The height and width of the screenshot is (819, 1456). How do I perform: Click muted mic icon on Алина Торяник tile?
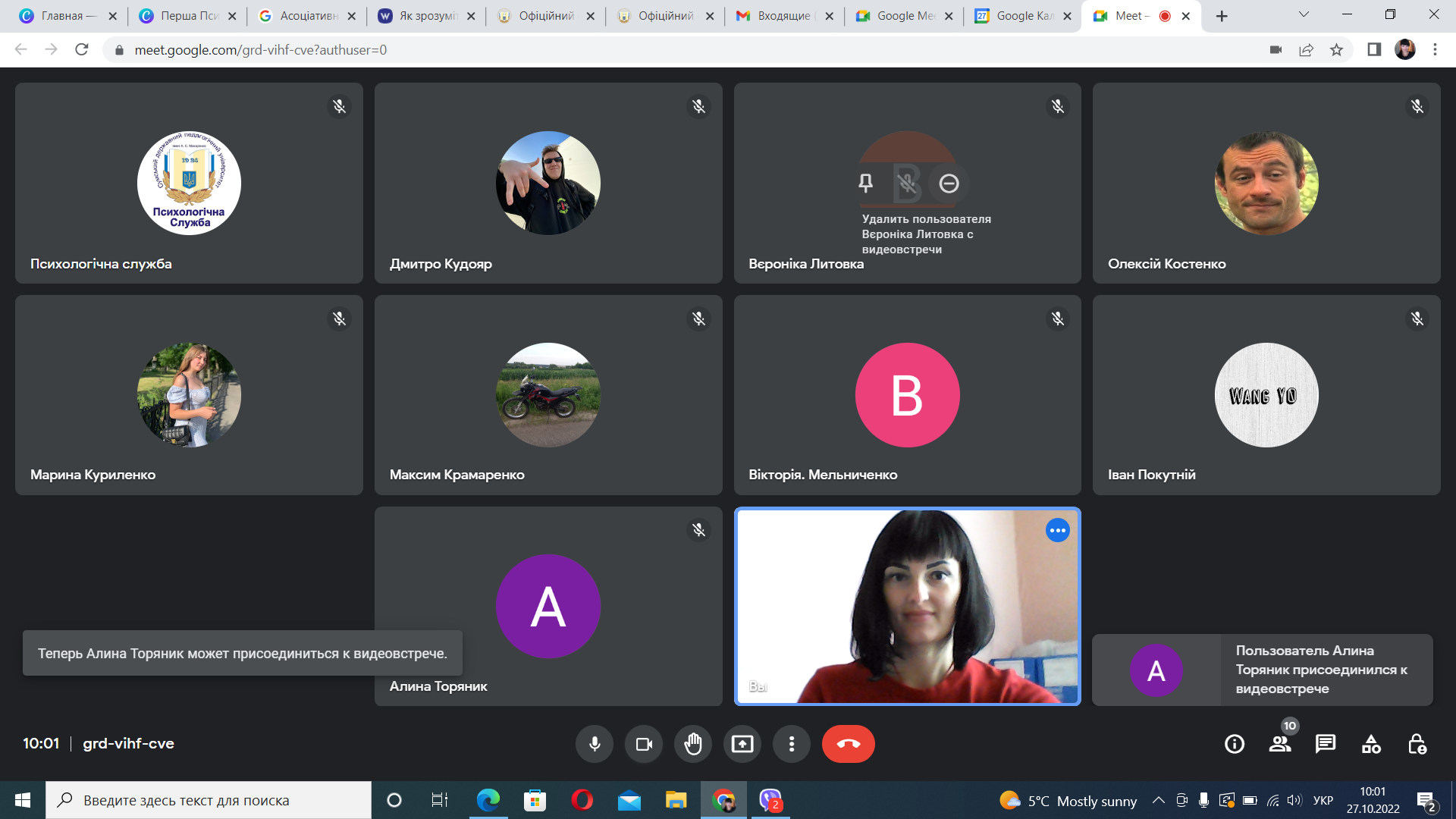pos(698,530)
